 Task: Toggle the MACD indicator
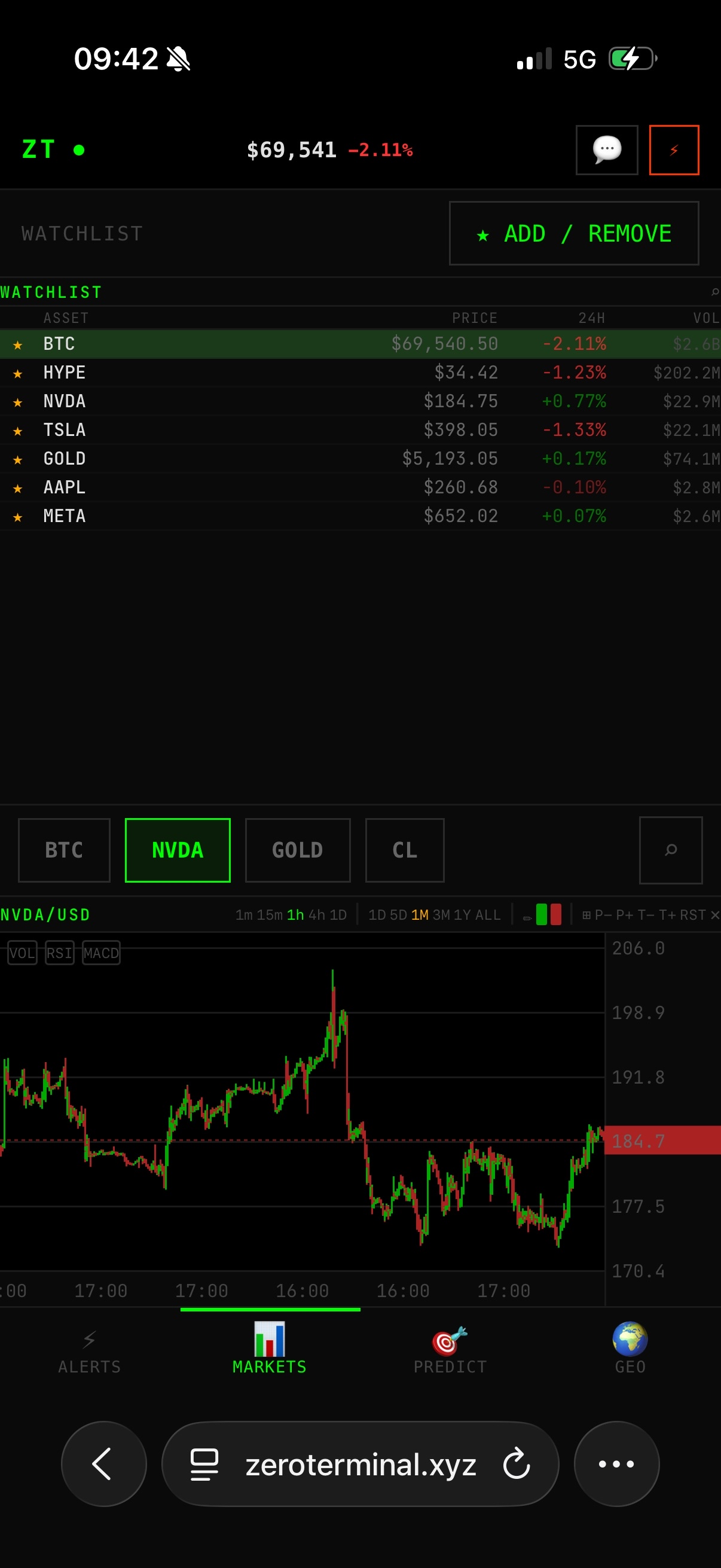(x=101, y=953)
